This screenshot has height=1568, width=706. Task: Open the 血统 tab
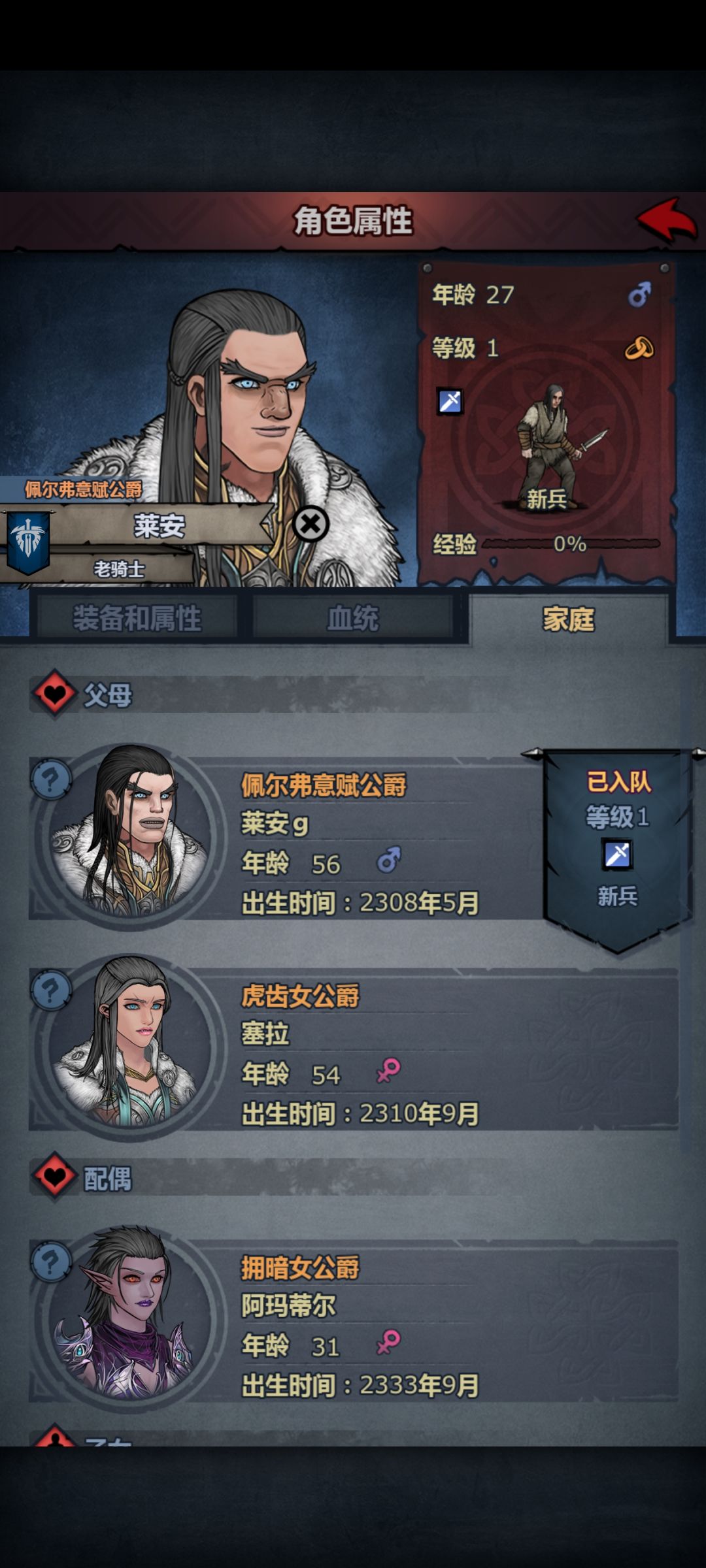pyautogui.click(x=353, y=618)
